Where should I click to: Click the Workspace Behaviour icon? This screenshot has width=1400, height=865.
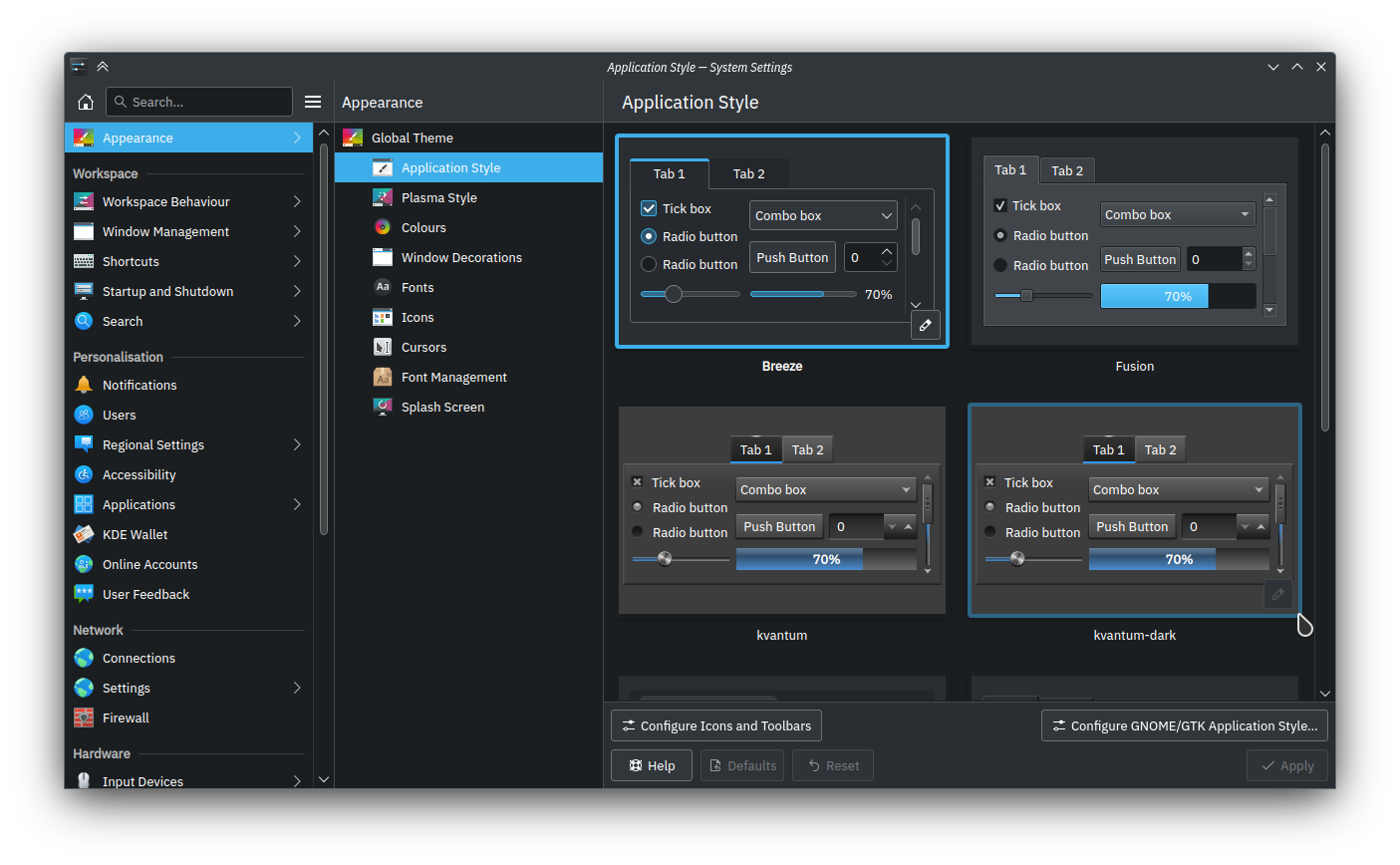point(84,201)
